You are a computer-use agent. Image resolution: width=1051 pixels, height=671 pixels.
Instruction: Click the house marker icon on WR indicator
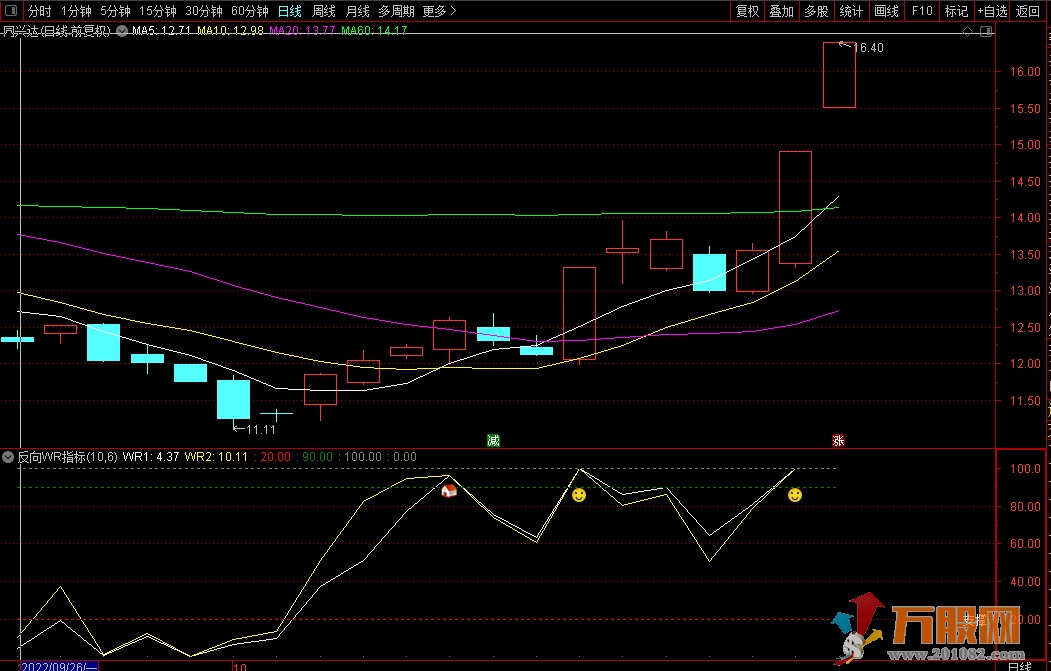click(x=449, y=490)
